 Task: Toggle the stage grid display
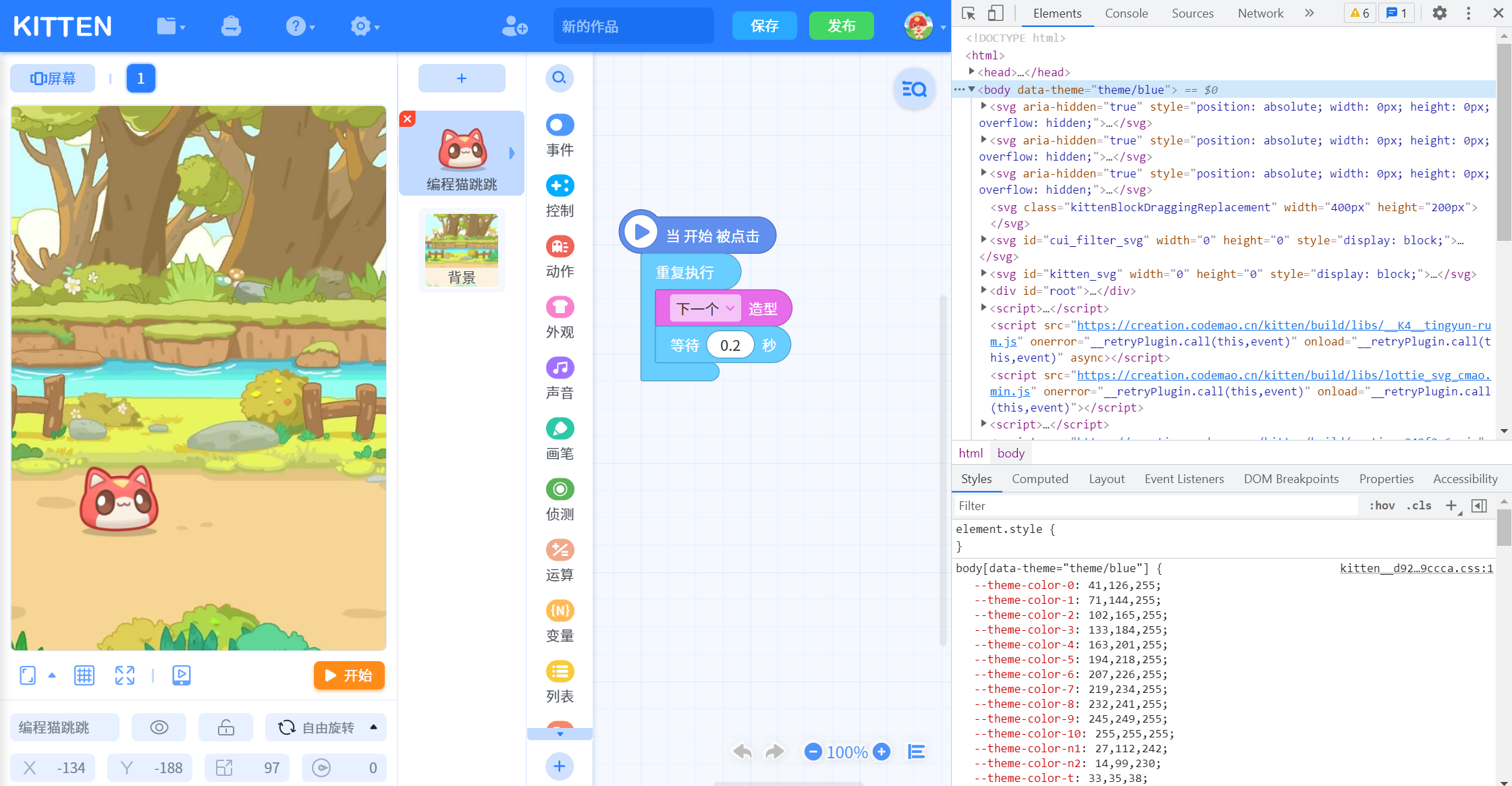click(84, 675)
